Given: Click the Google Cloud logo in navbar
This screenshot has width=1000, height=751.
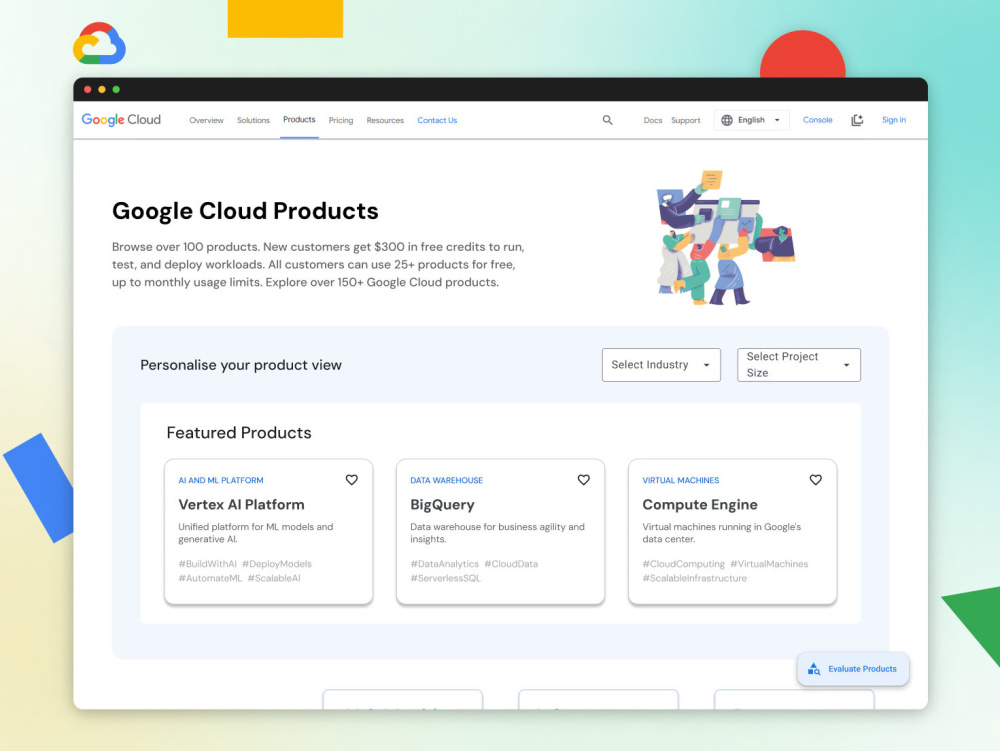Looking at the screenshot, I should 121,120.
